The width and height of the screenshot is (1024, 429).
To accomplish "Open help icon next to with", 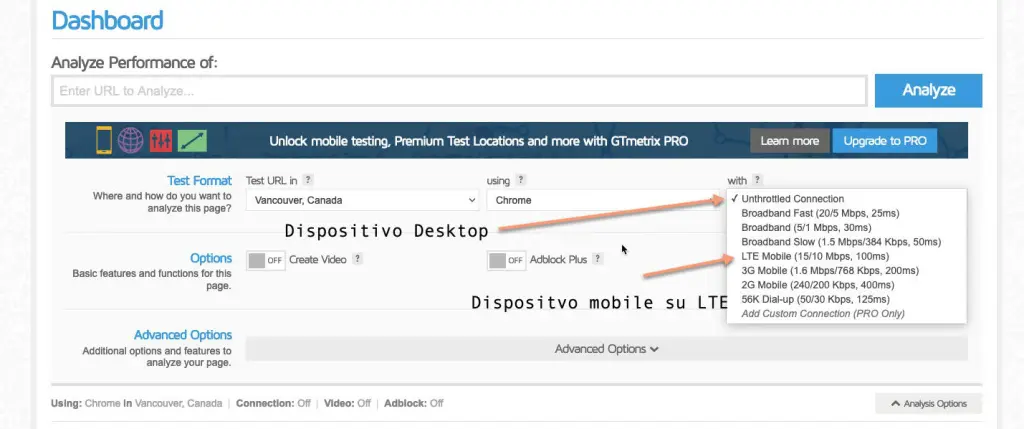I will click(757, 180).
